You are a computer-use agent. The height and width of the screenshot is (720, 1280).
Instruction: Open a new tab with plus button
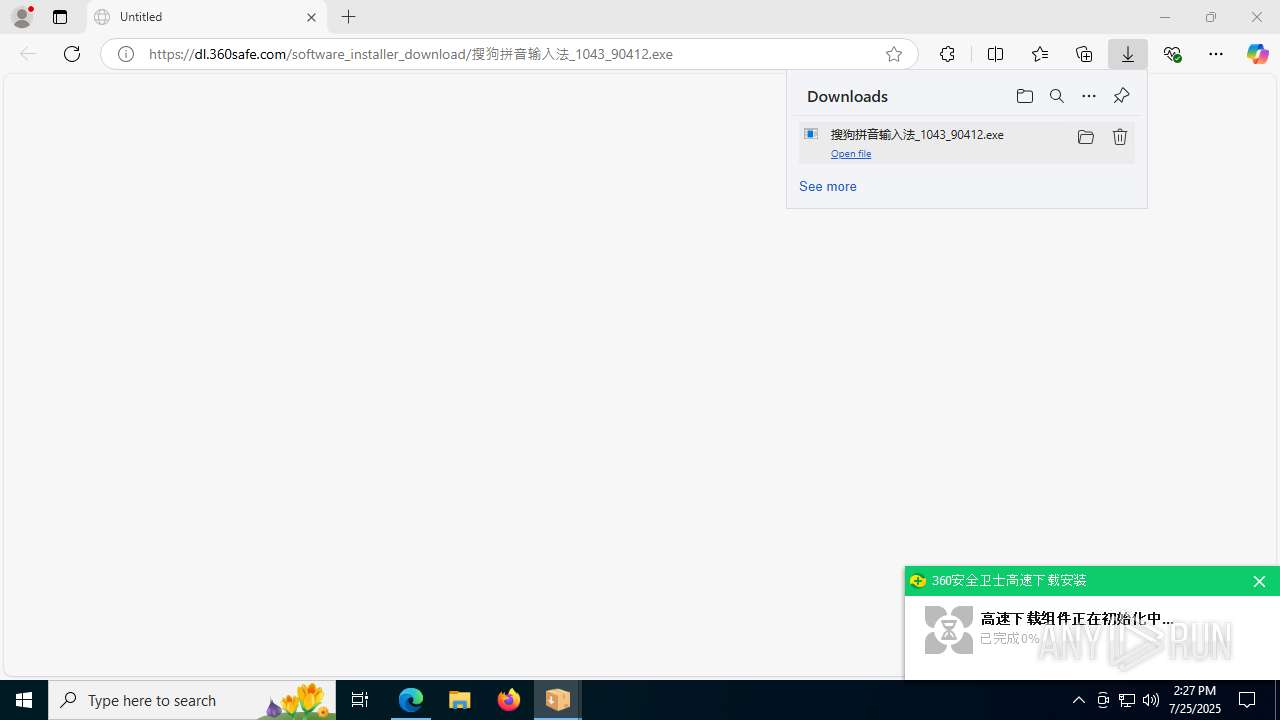point(348,17)
